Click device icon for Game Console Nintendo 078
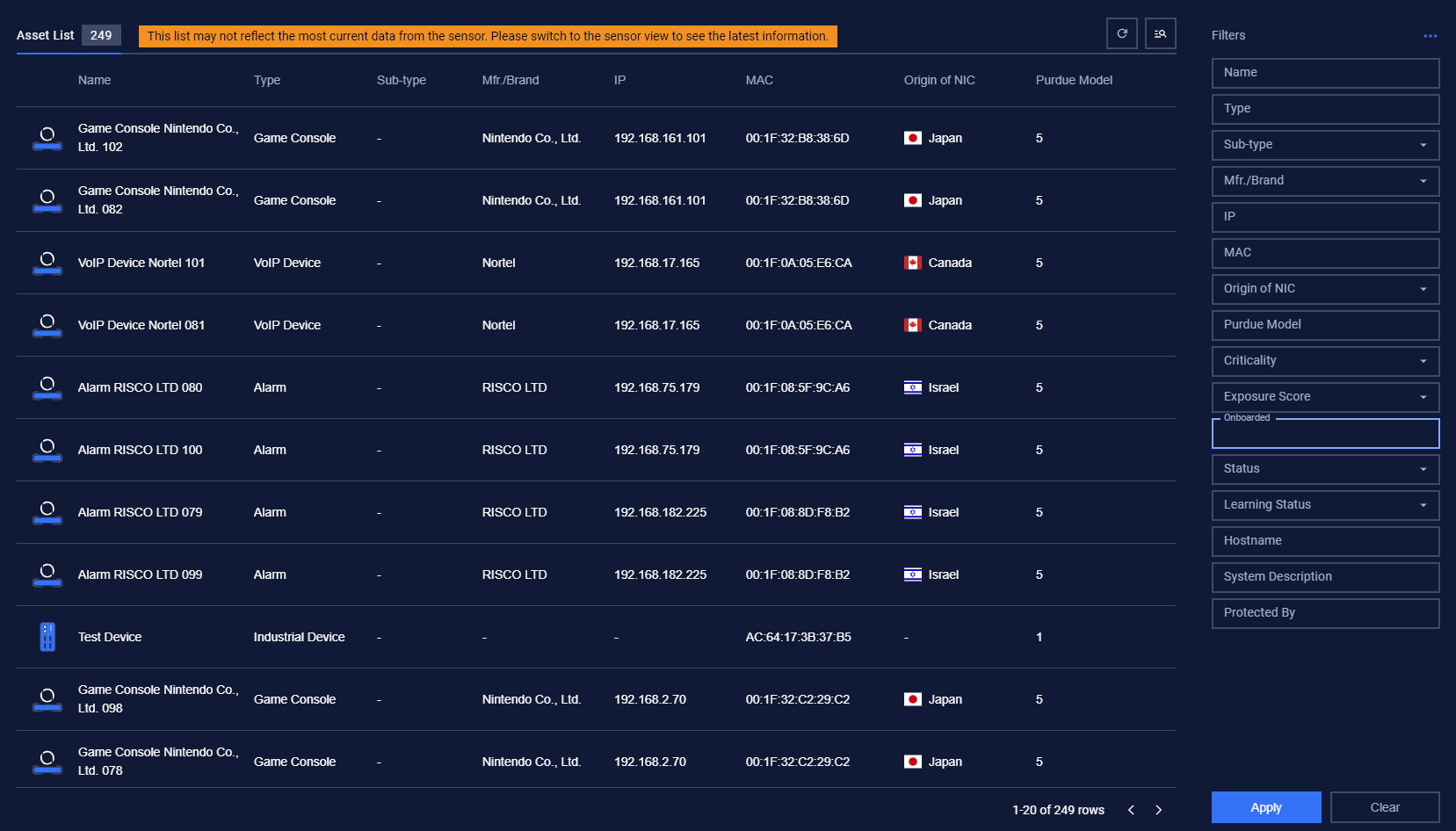 47,762
